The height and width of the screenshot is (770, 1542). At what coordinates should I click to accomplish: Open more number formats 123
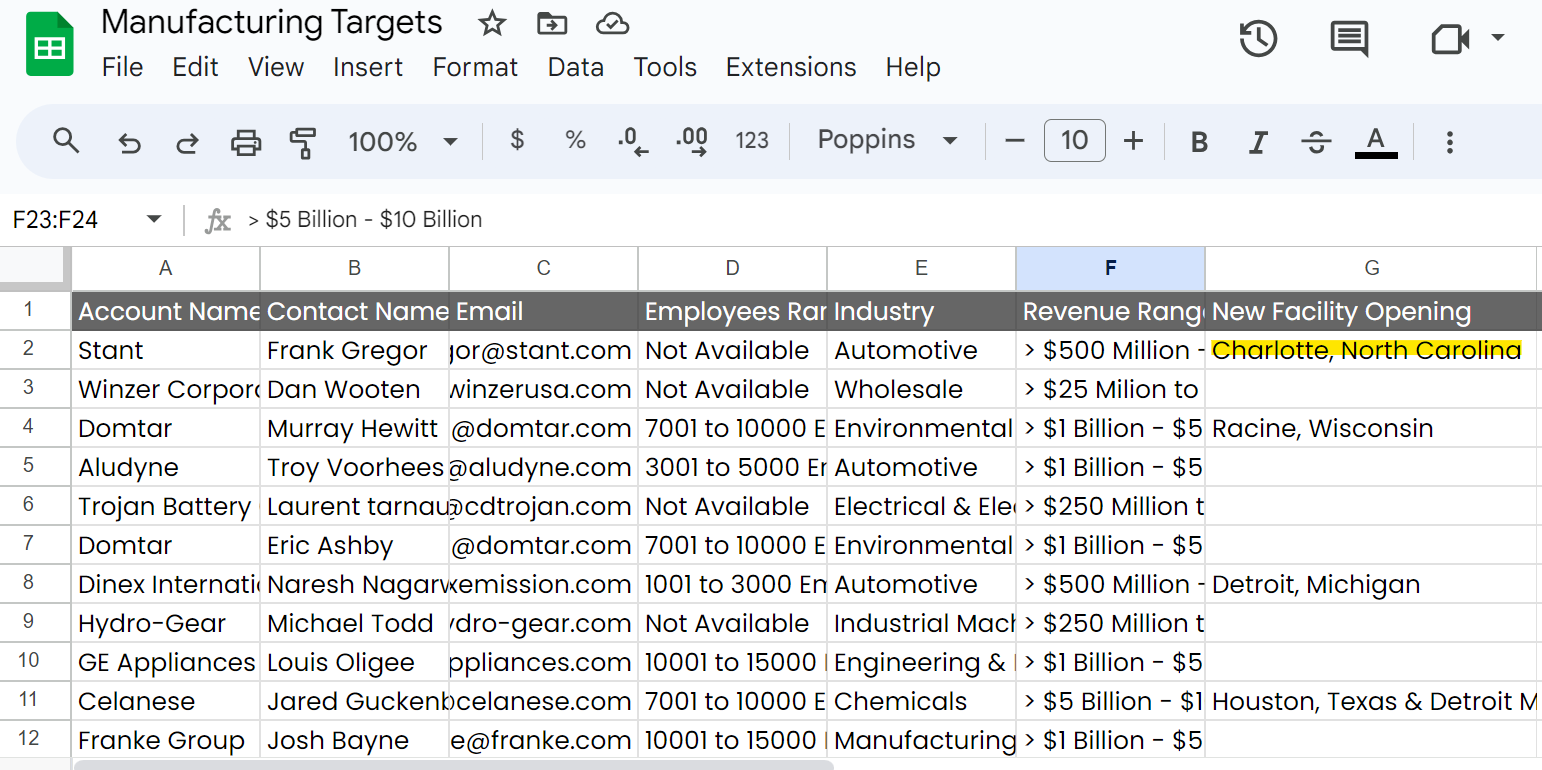[752, 140]
